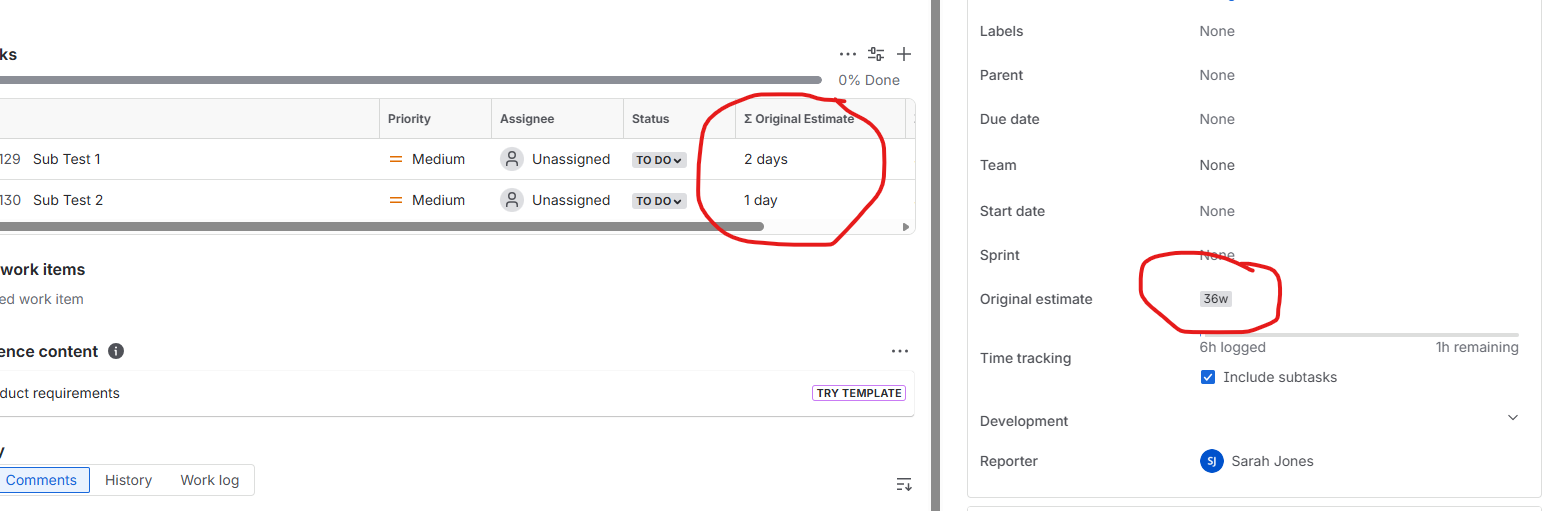Open status dropdown for Sub Test 1

[x=659, y=160]
